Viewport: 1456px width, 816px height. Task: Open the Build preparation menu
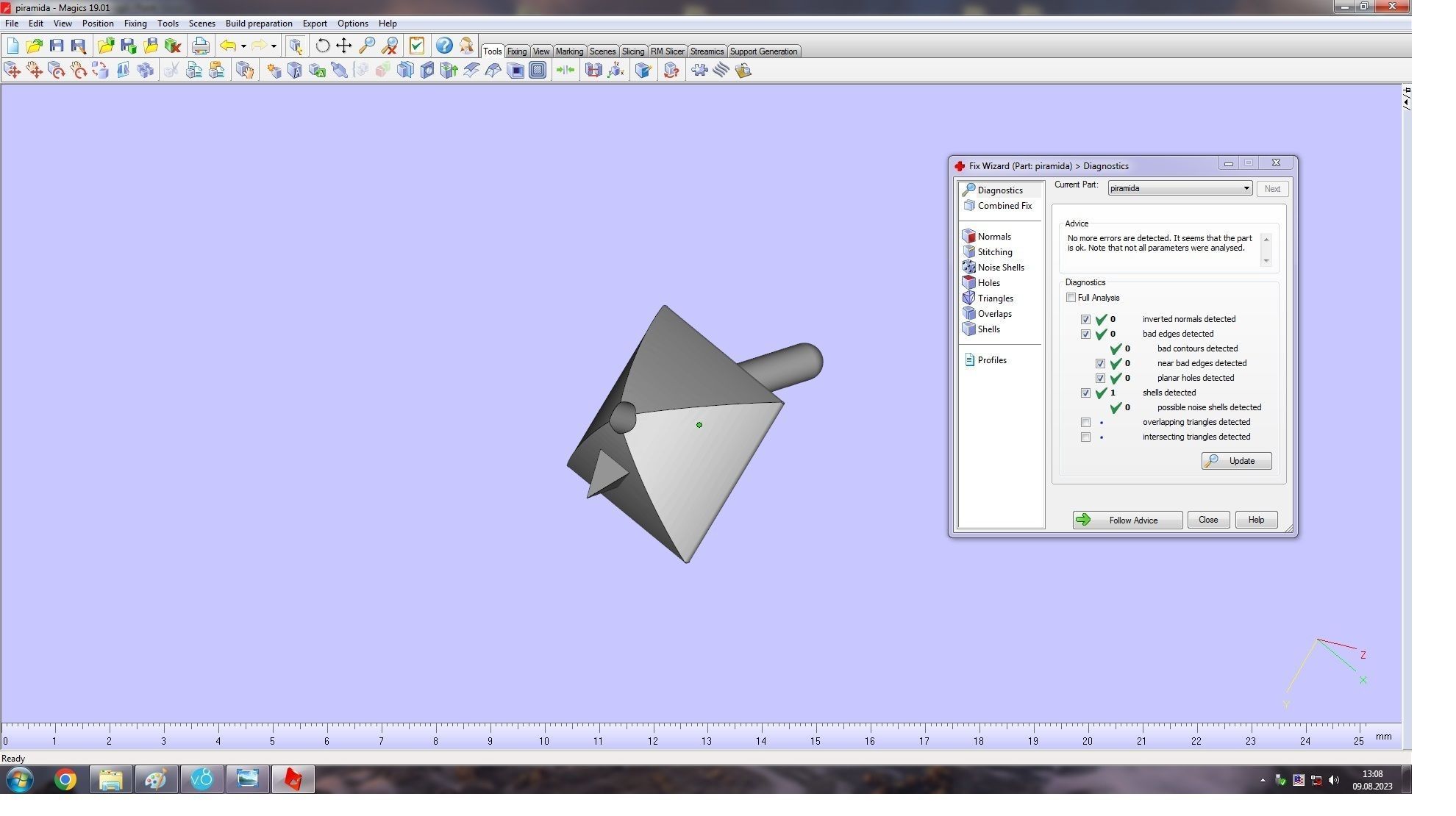click(258, 24)
